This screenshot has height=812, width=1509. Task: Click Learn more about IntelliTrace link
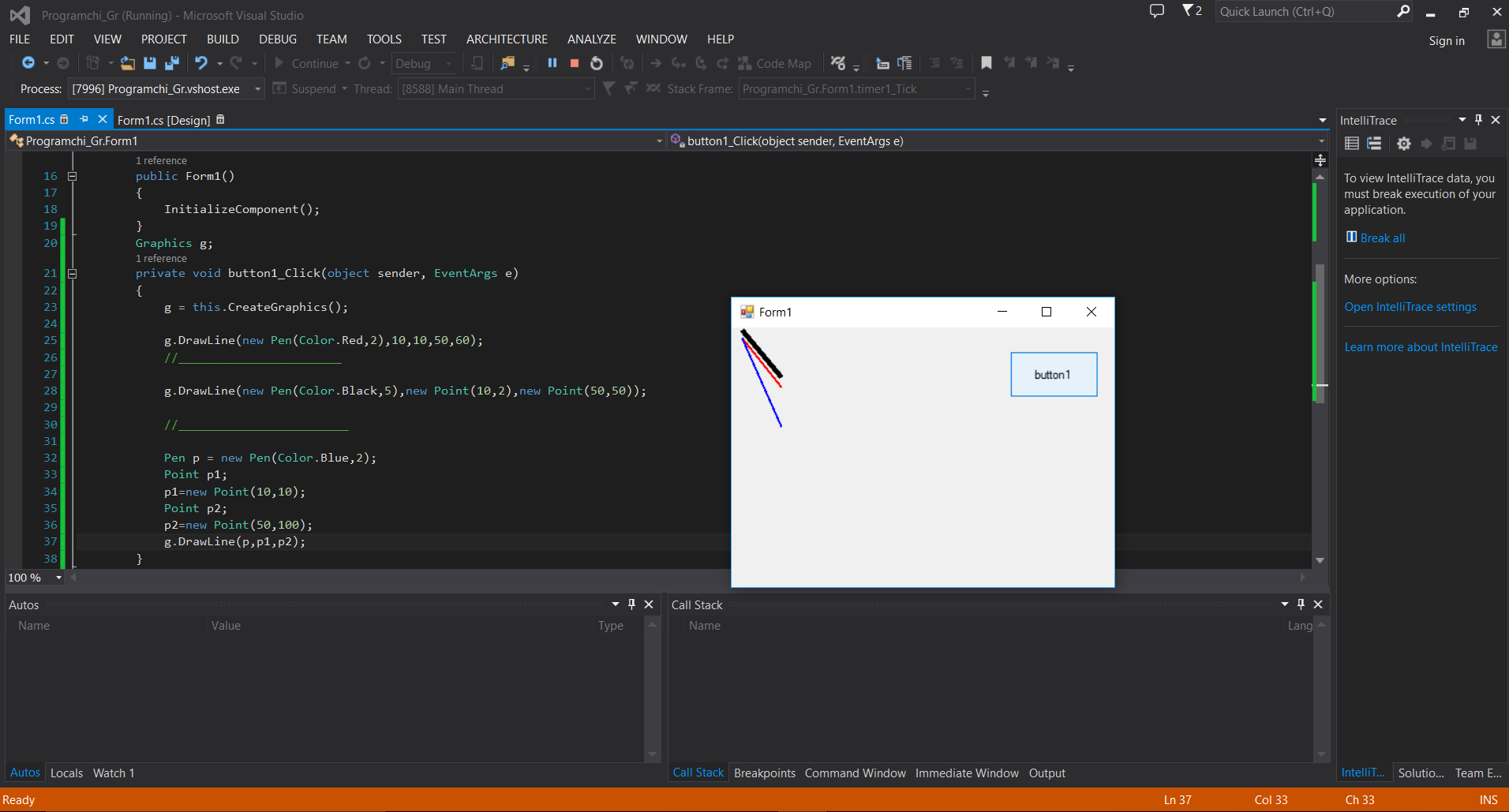1421,347
